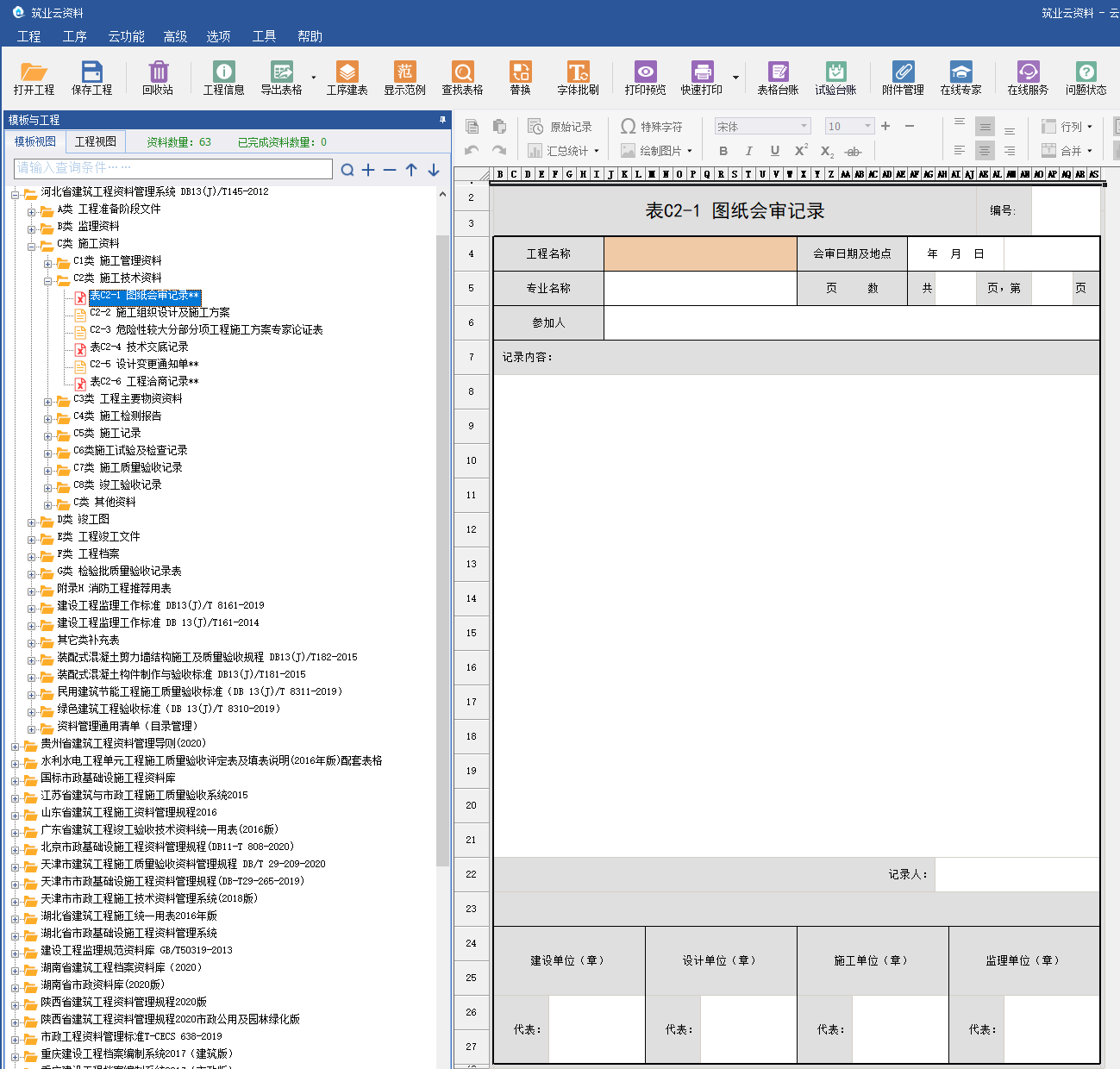Open the 工程 menu
Image resolution: width=1120 pixels, height=1069 pixels.
(28, 36)
